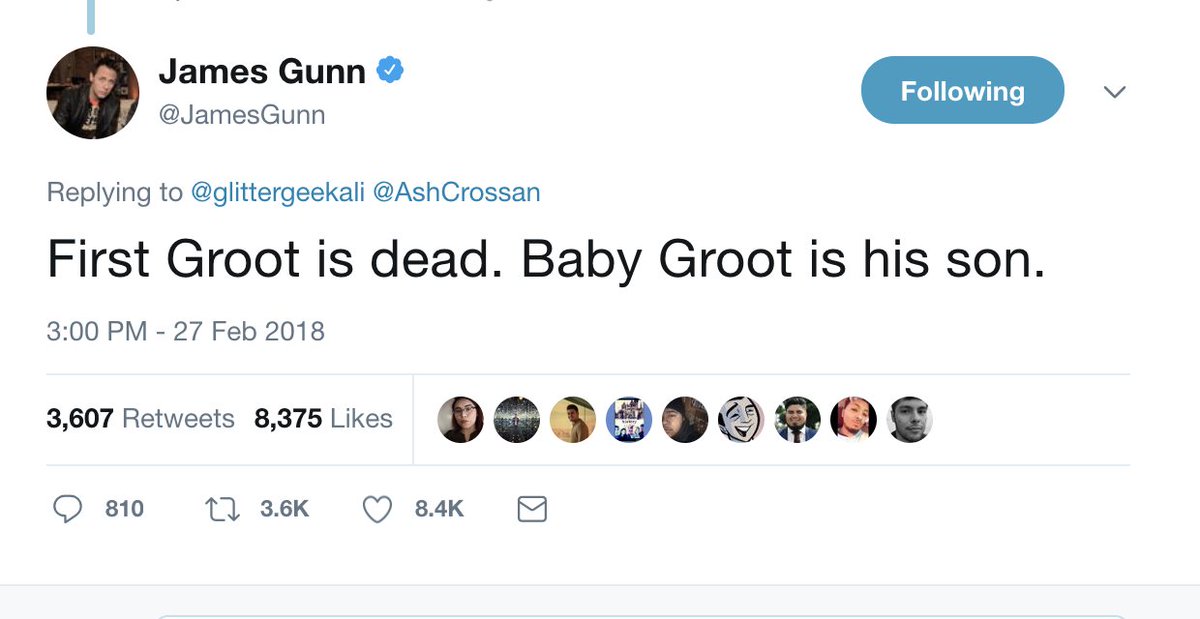Click the cartoon face liker avatar
1200x619 pixels.
point(741,419)
